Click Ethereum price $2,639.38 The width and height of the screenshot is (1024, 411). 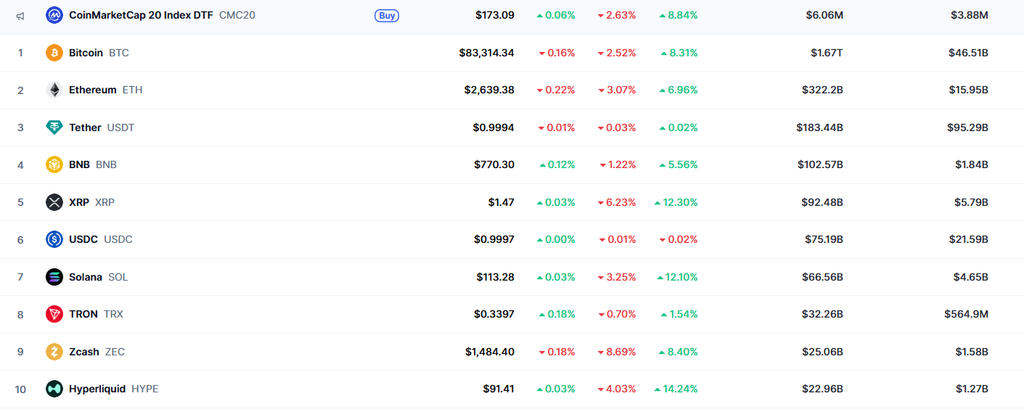click(489, 90)
